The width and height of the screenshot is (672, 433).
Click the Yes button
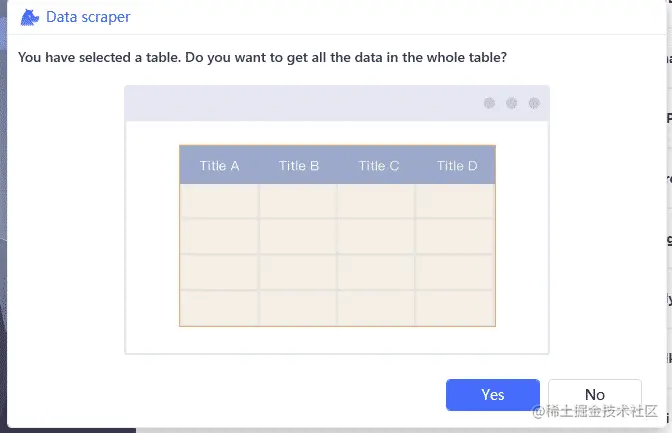492,394
